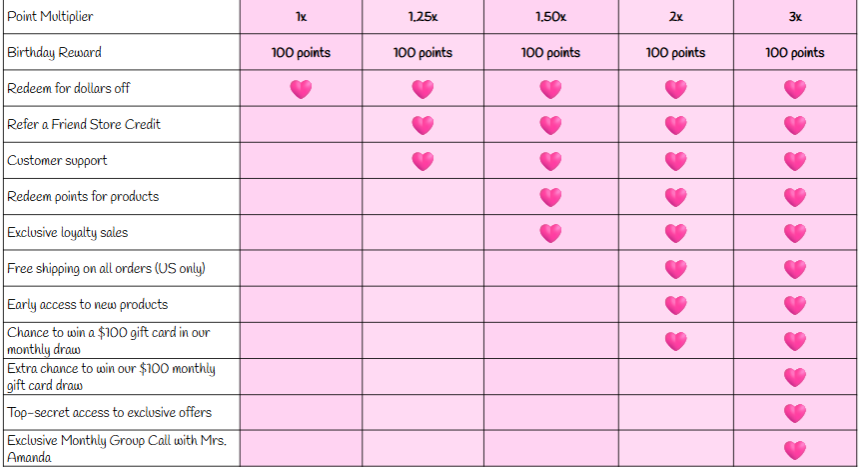This screenshot has height=468, width=861.
Task: Click the 1.50x heart for Redeem points for products
Action: coord(551,197)
